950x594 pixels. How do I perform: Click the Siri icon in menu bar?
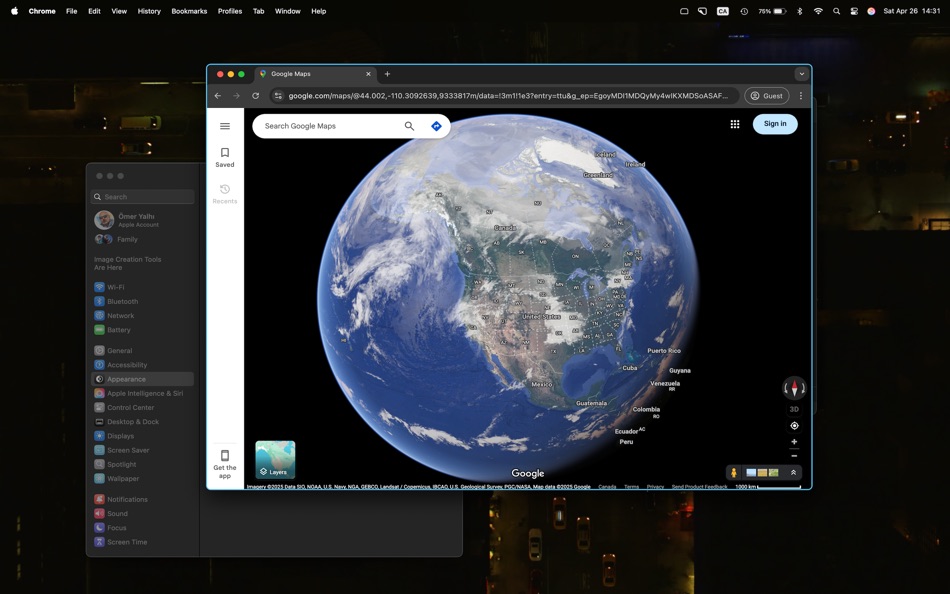871,11
